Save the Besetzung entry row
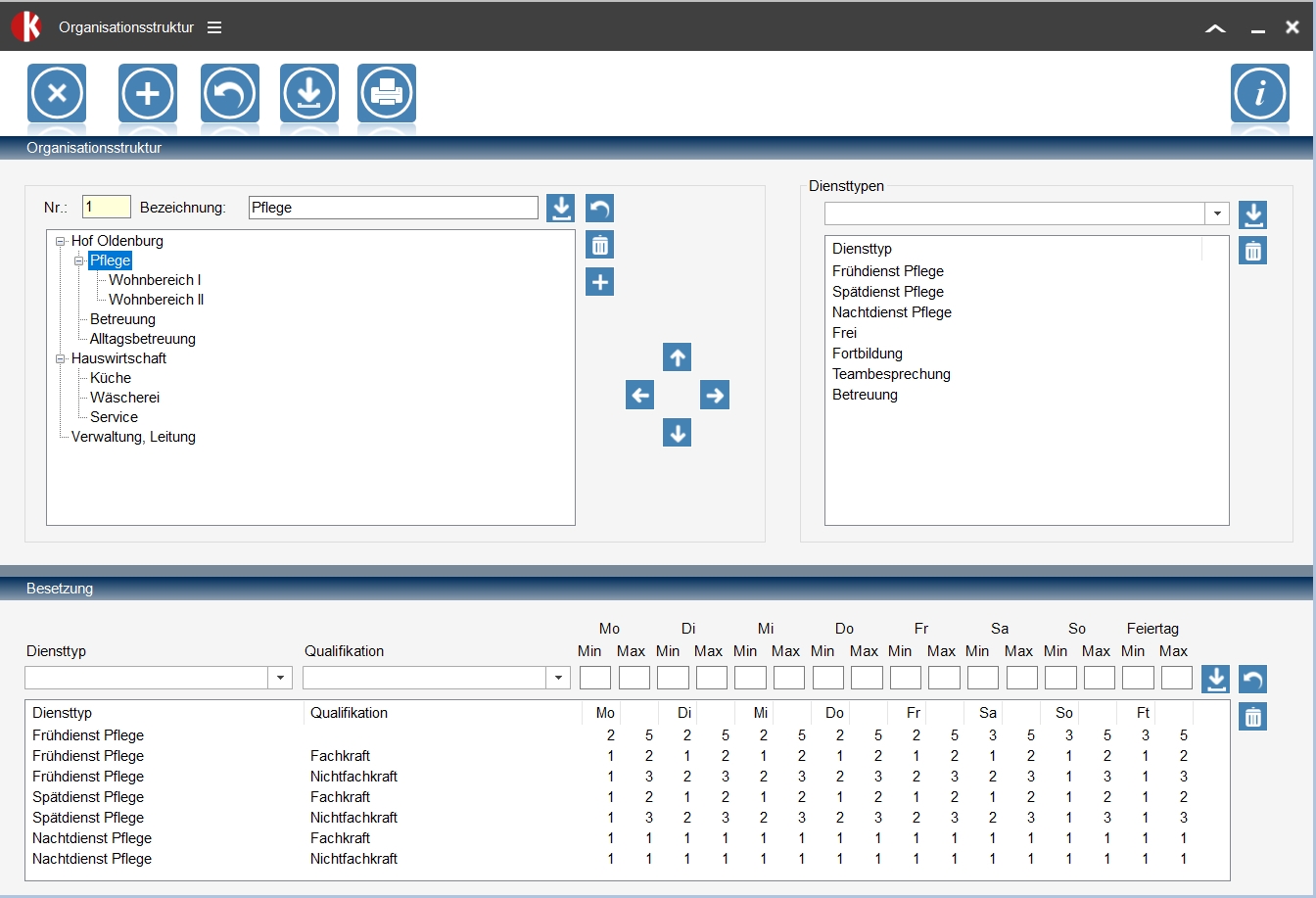This screenshot has height=898, width=1316. 1215,678
